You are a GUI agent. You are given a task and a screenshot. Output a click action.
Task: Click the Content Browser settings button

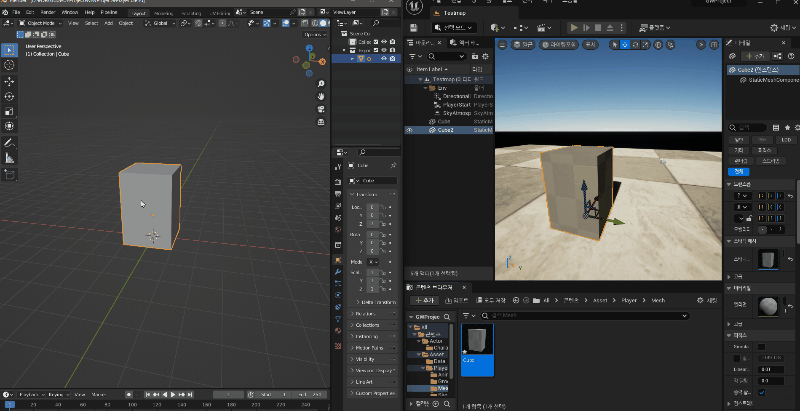click(x=707, y=300)
